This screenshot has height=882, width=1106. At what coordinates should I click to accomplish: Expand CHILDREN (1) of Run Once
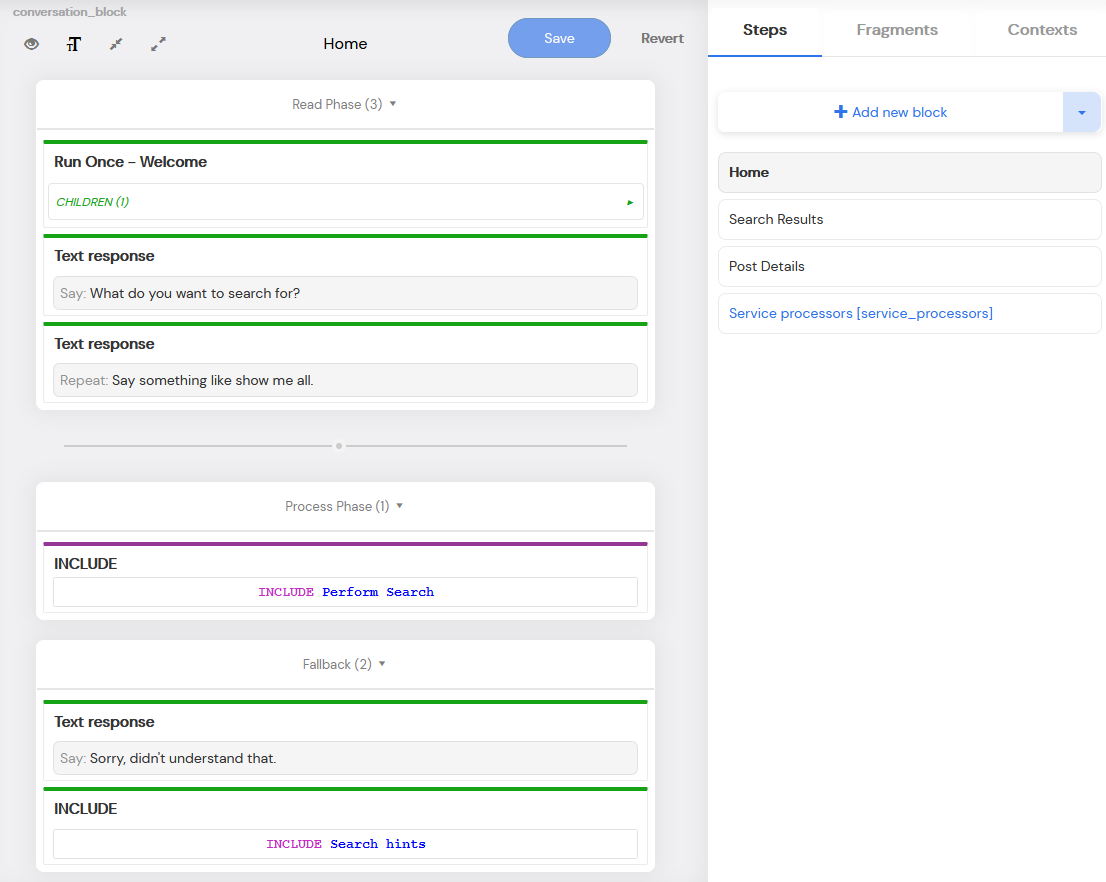coord(346,202)
